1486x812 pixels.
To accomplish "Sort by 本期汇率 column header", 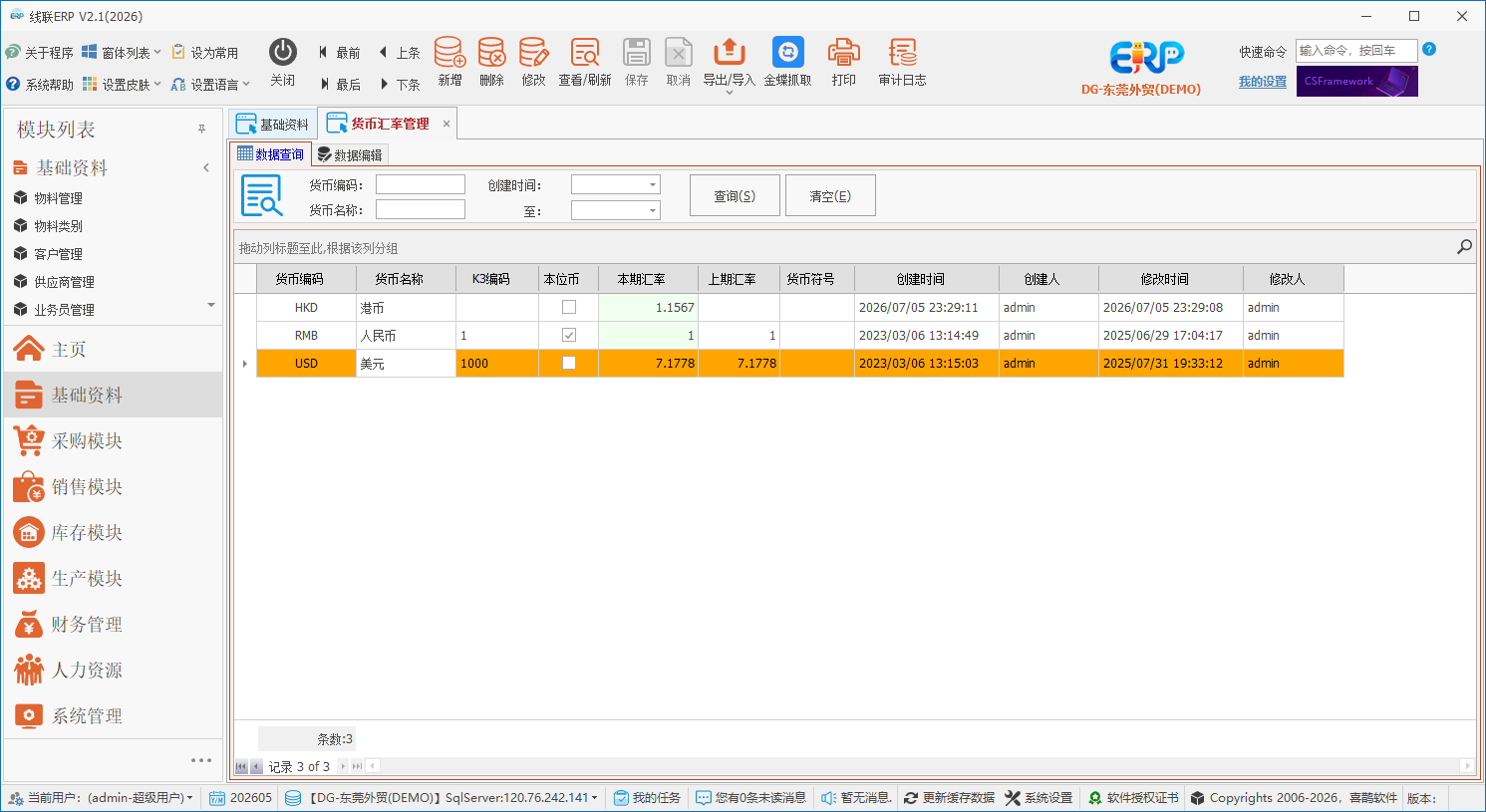I will [648, 279].
